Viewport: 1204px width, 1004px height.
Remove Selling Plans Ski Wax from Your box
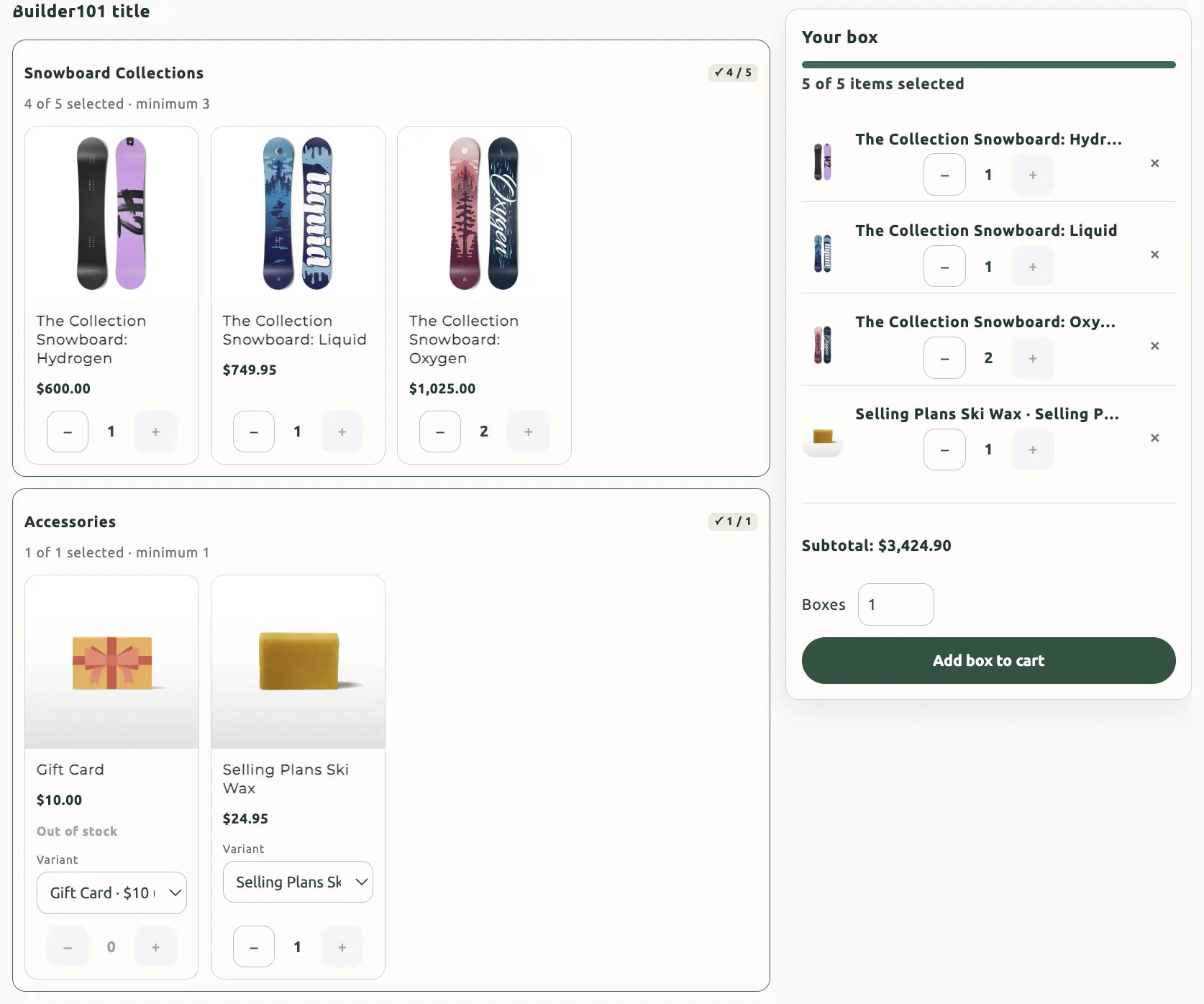click(x=1154, y=438)
